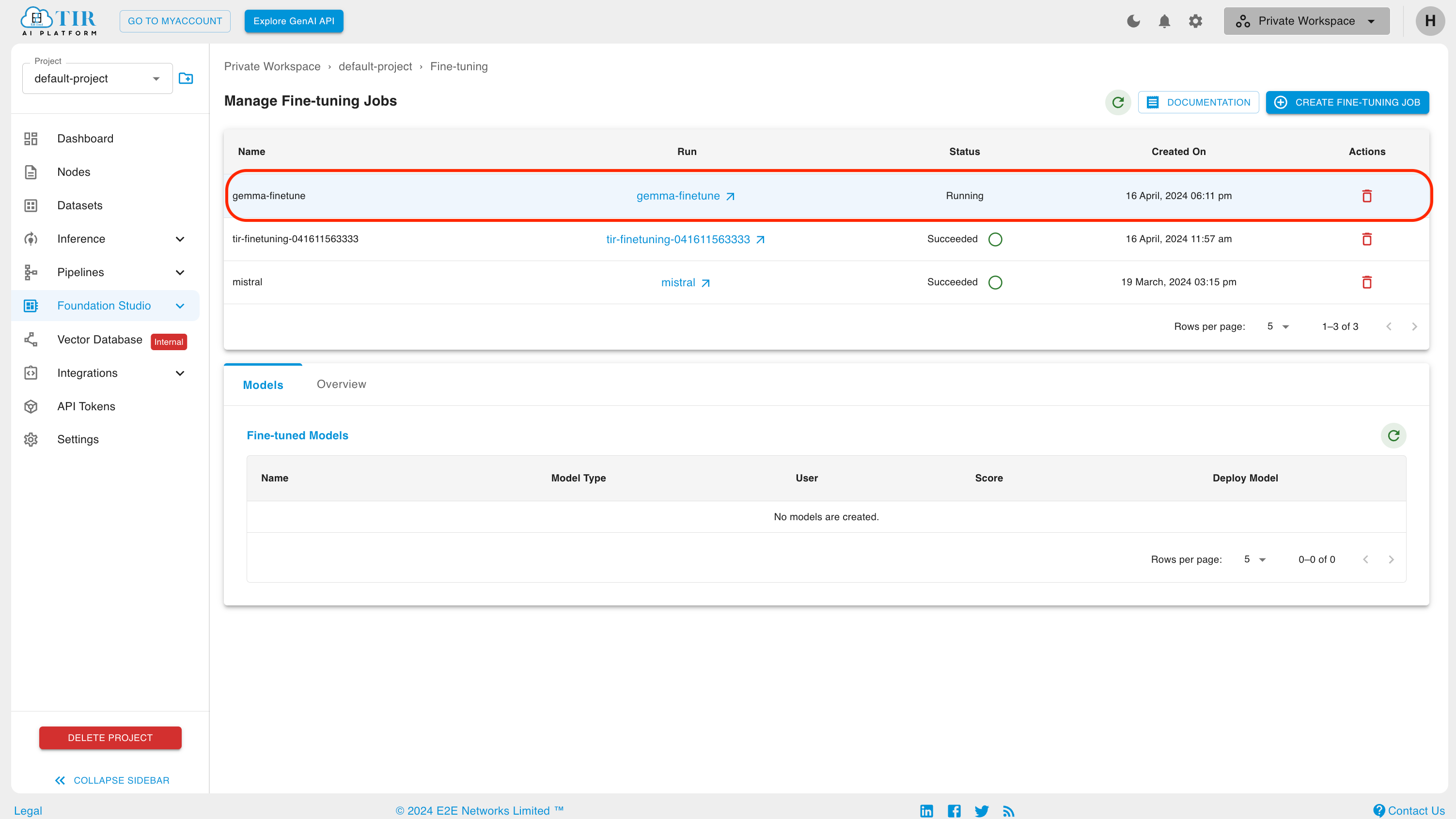Viewport: 1456px width, 819px height.
Task: Open Dashboard in the sidebar
Action: (85, 139)
